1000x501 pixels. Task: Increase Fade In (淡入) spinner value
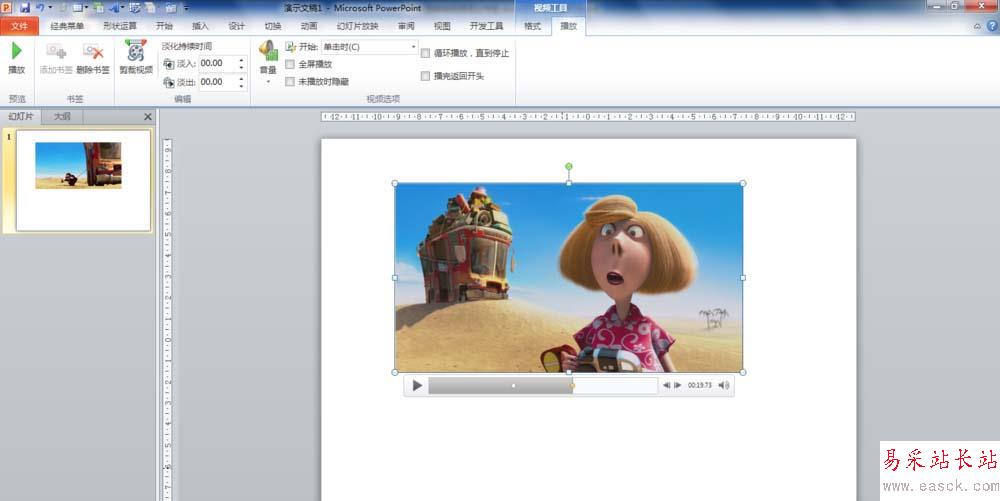point(241,60)
